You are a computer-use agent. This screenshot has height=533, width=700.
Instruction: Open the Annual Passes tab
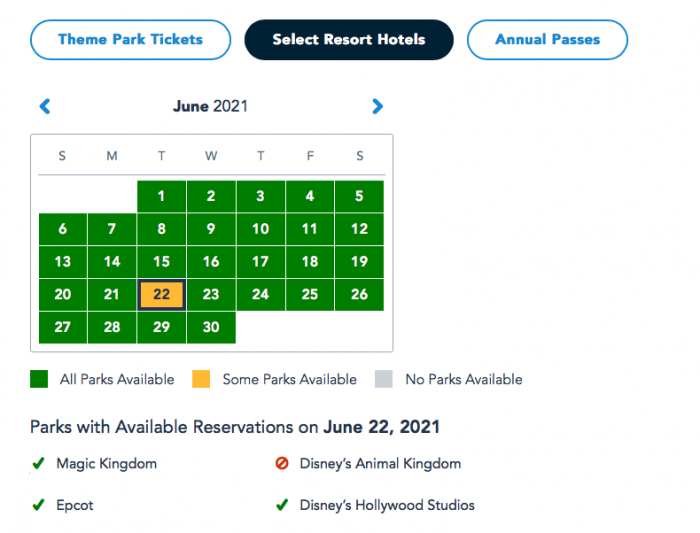pyautogui.click(x=548, y=40)
